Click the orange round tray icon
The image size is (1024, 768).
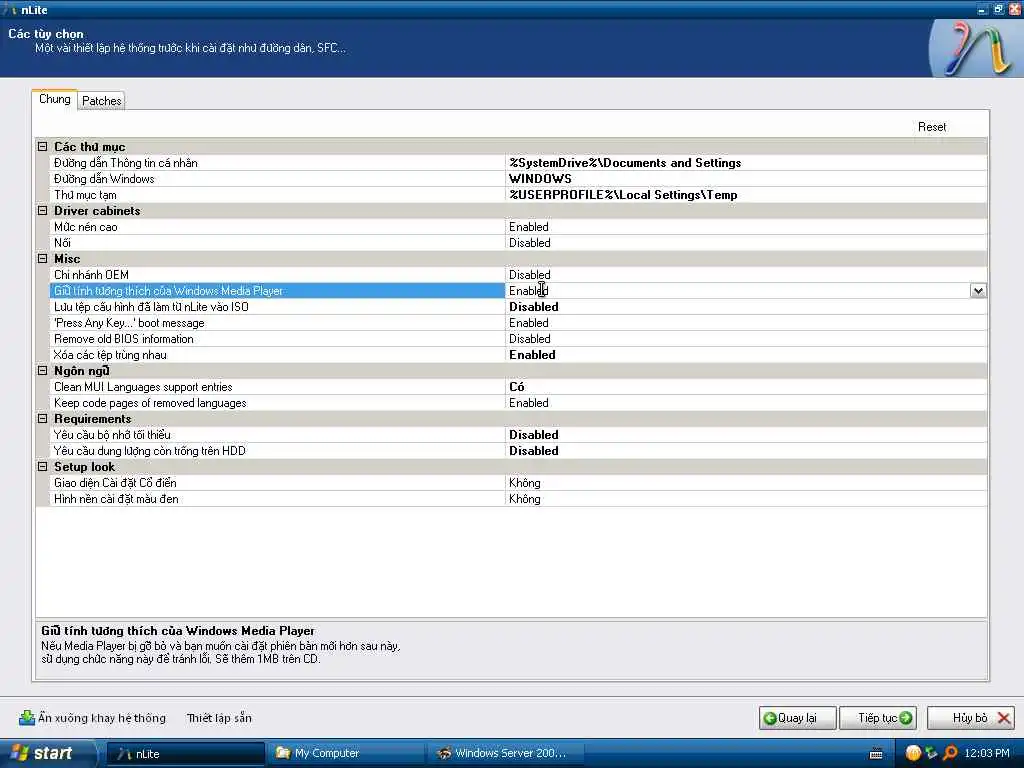(913, 754)
